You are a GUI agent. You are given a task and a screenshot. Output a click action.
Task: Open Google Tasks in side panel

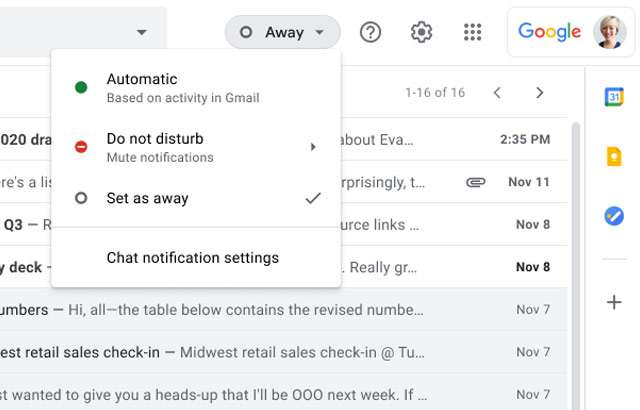[614, 215]
